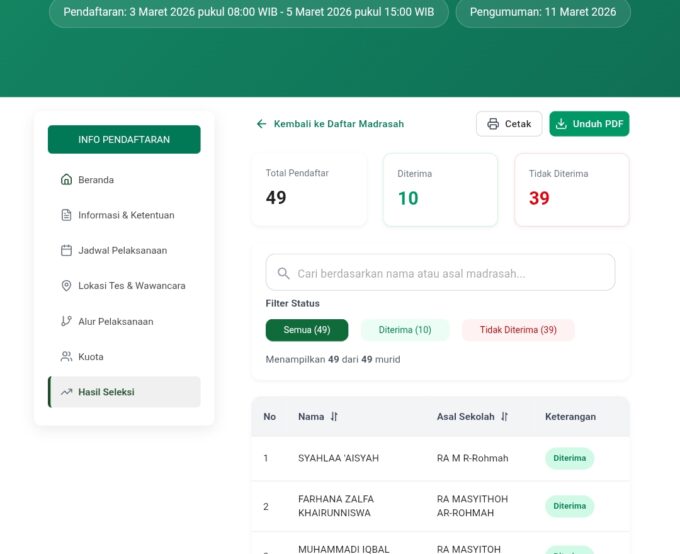Open Jadwal Pelaksanaan in the sidebar
This screenshot has width=680, height=554.
point(124,250)
